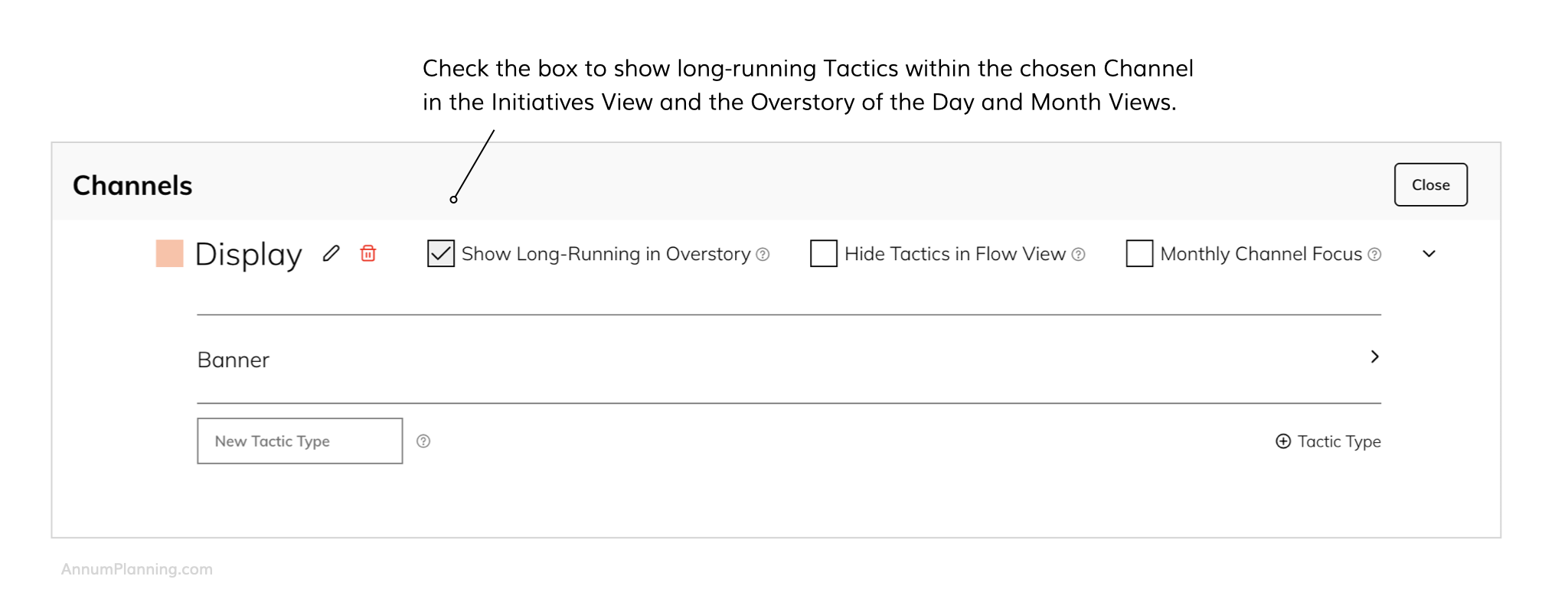The image size is (1568, 612).
Task: Enable Hide Tactics in Flow View checkbox
Action: (824, 253)
